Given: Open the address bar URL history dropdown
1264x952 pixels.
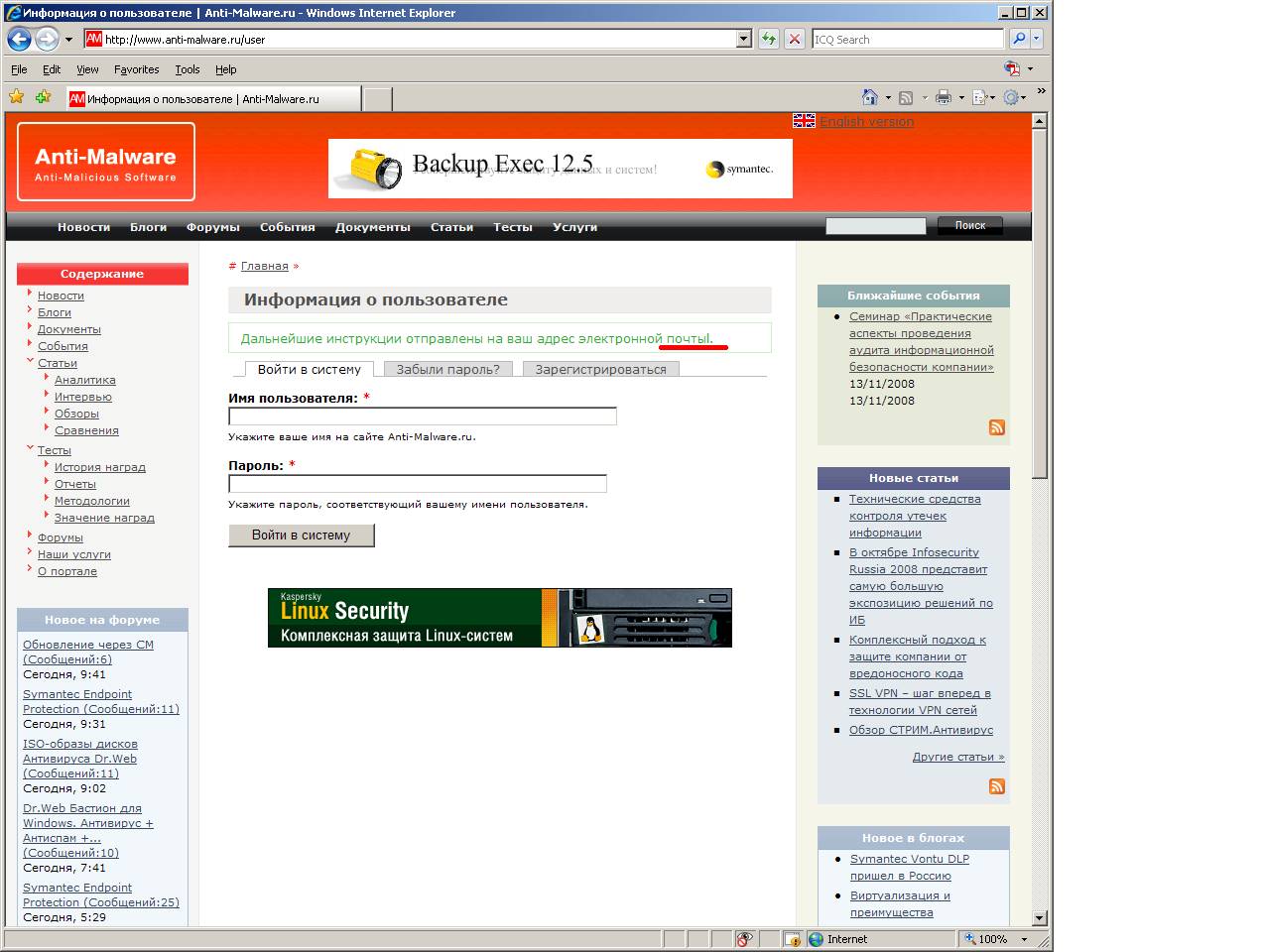Looking at the screenshot, I should tap(744, 39).
